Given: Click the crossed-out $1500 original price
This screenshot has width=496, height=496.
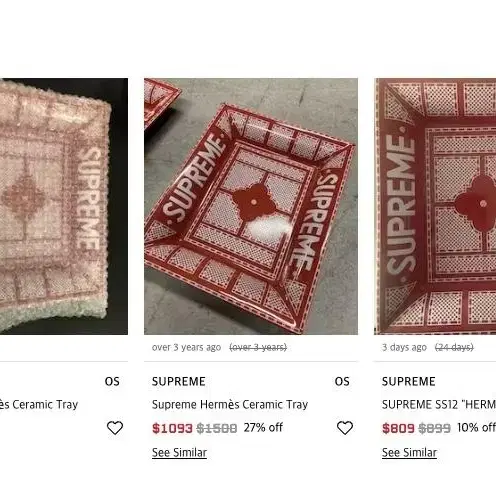Looking at the screenshot, I should 217,428.
